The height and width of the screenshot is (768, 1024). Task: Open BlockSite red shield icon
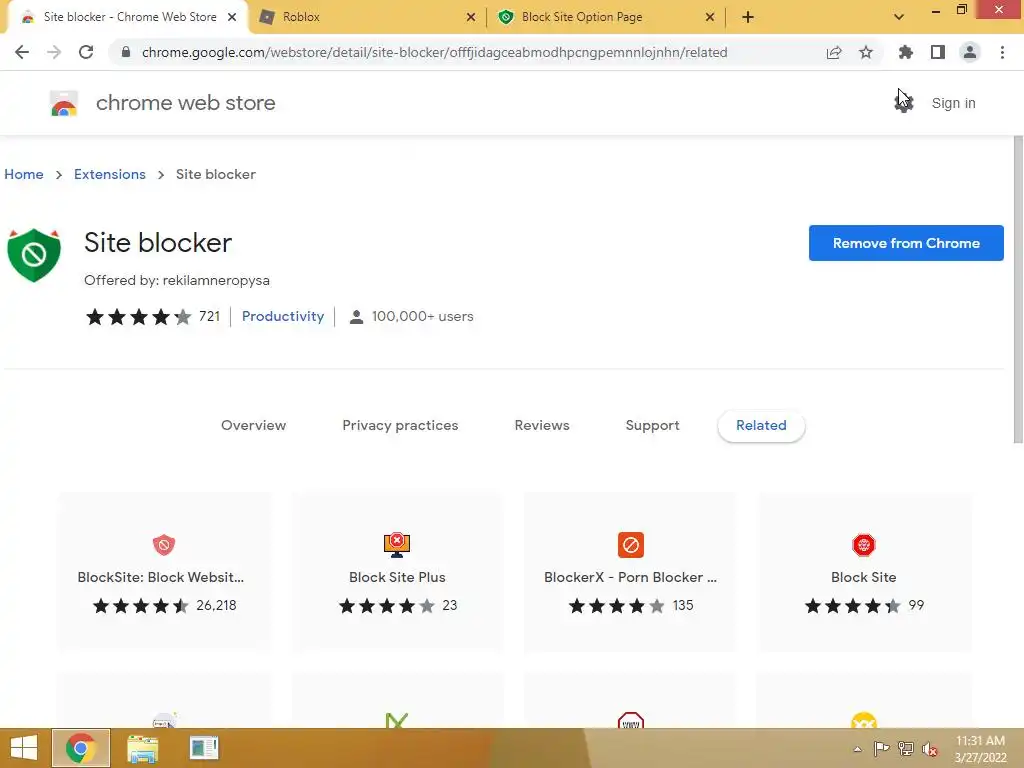point(164,545)
